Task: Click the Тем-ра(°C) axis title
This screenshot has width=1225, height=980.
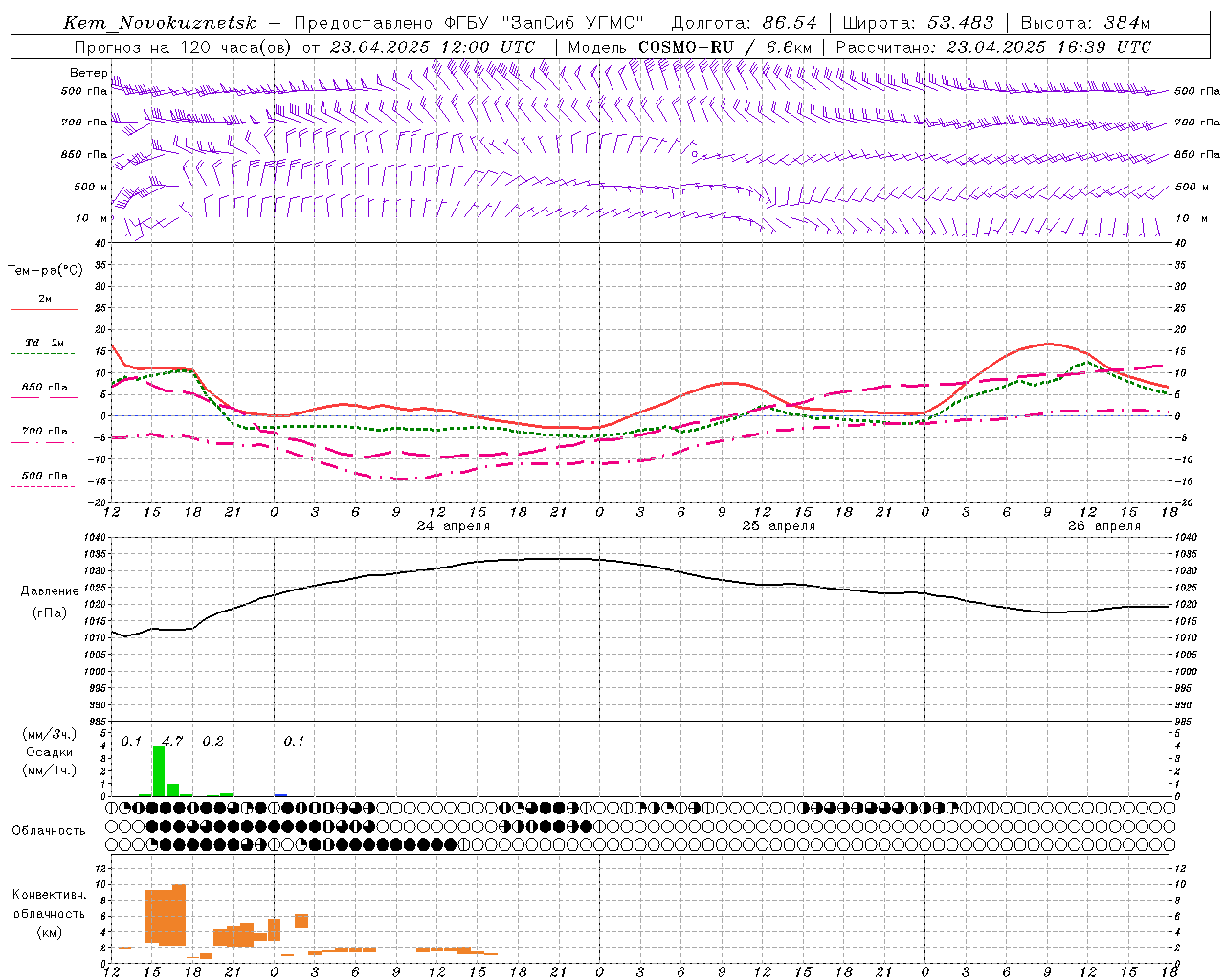Action: click(x=45, y=271)
